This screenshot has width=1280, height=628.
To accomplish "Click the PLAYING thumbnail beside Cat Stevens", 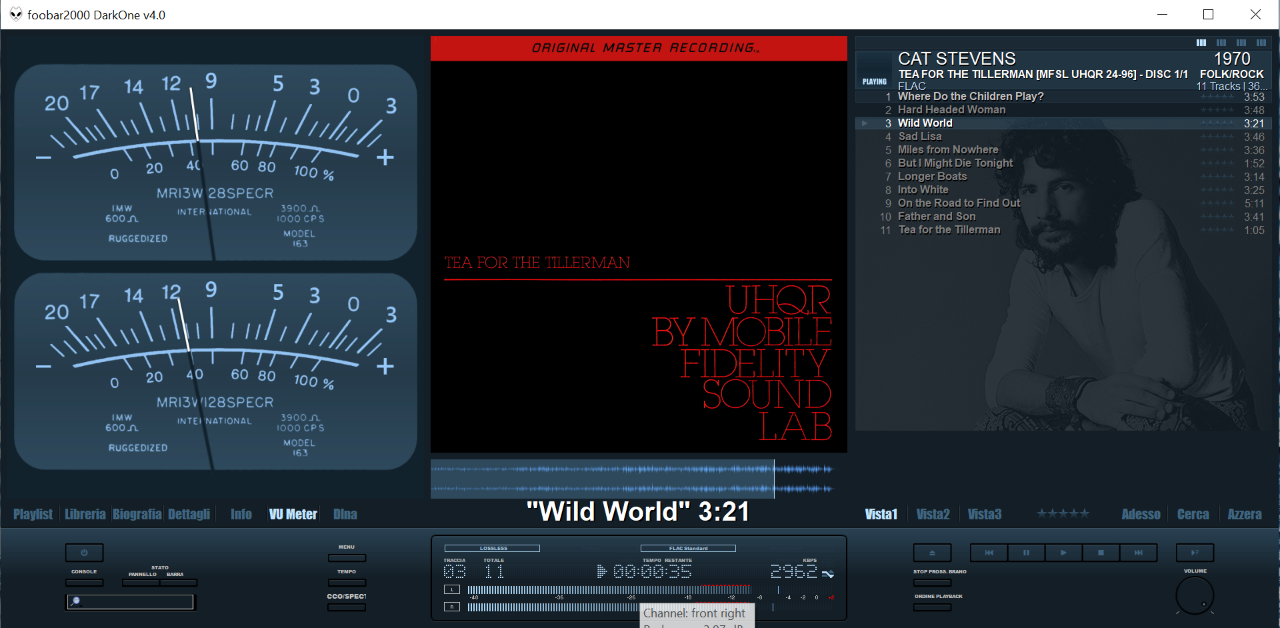I will click(874, 70).
